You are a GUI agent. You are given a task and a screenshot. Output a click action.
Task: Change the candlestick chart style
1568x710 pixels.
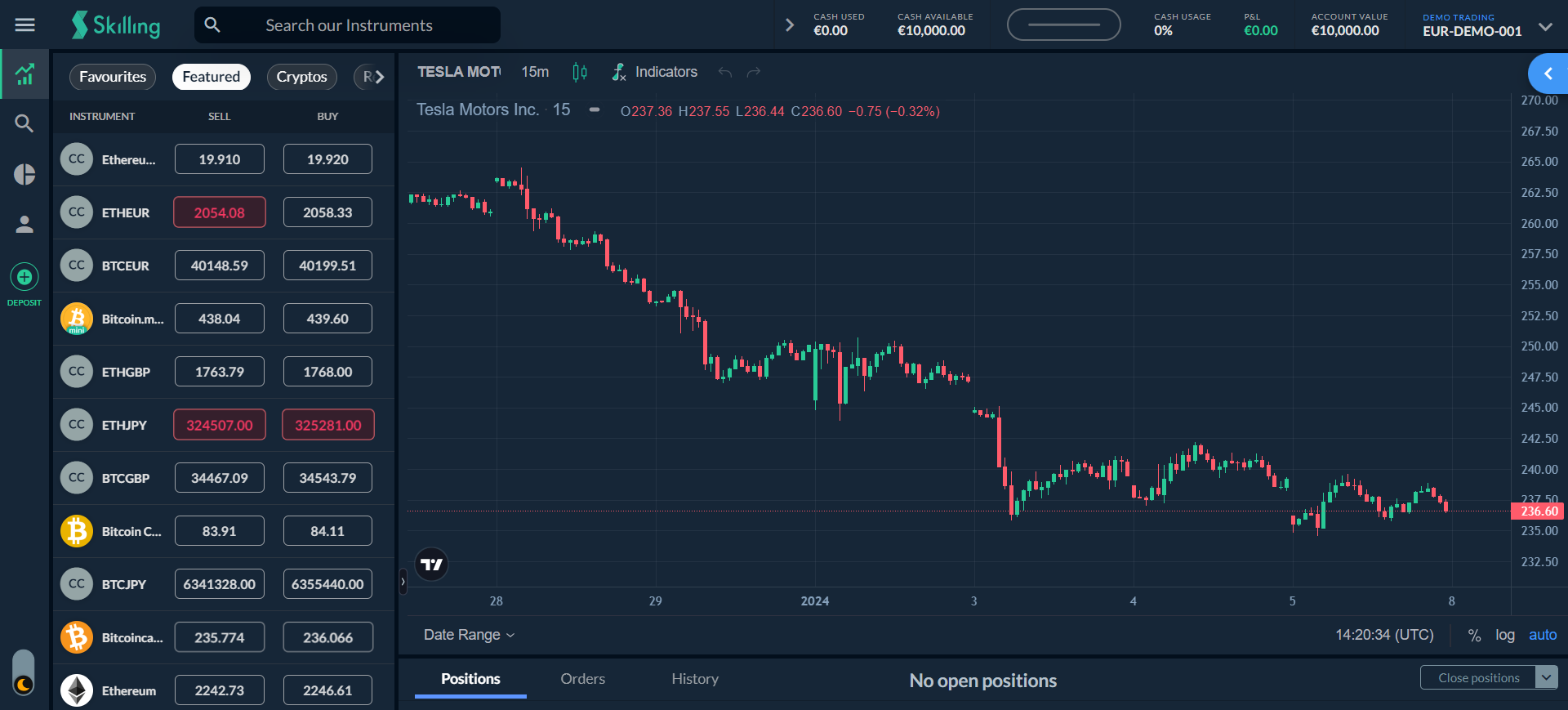tap(580, 72)
